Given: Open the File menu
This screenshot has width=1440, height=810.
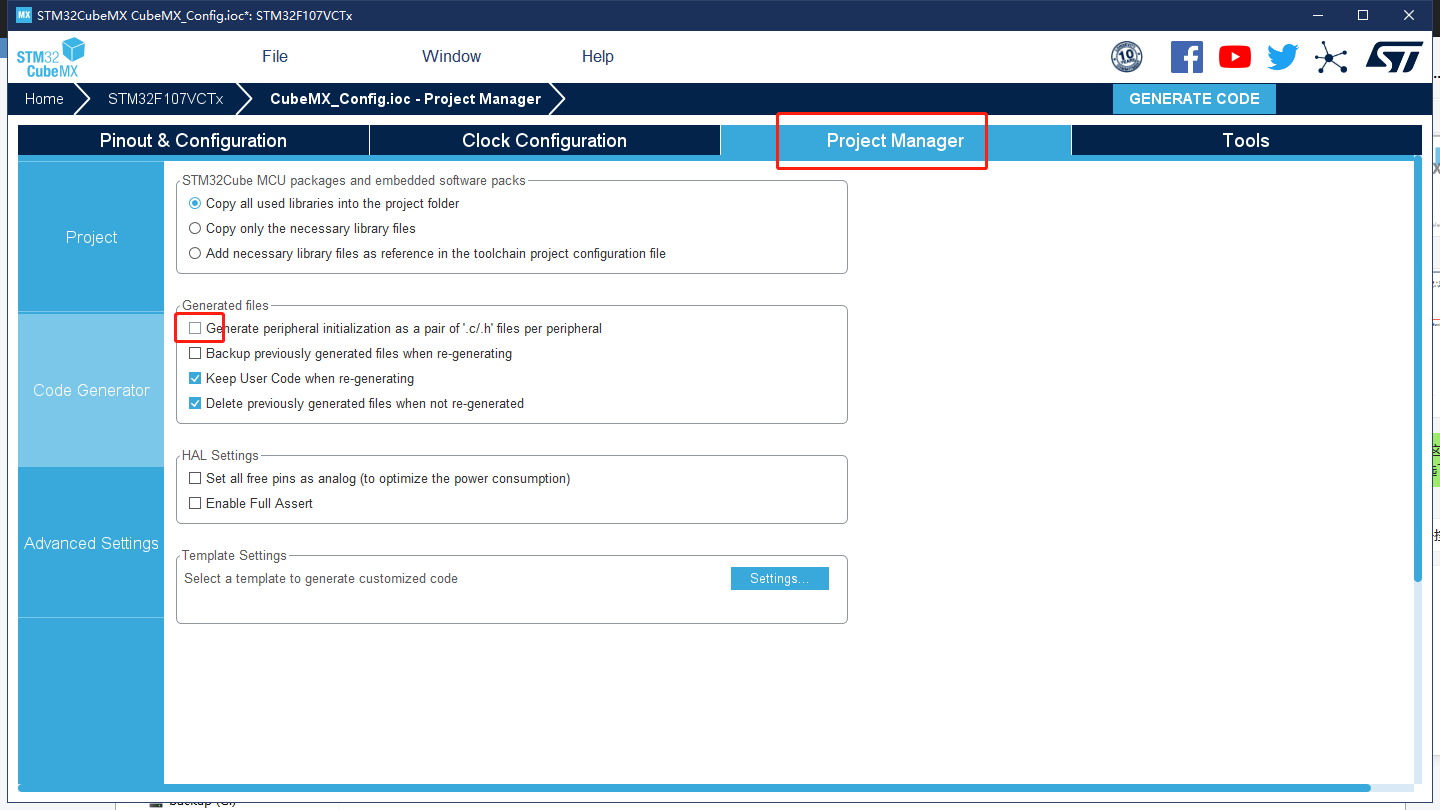Looking at the screenshot, I should coord(275,57).
